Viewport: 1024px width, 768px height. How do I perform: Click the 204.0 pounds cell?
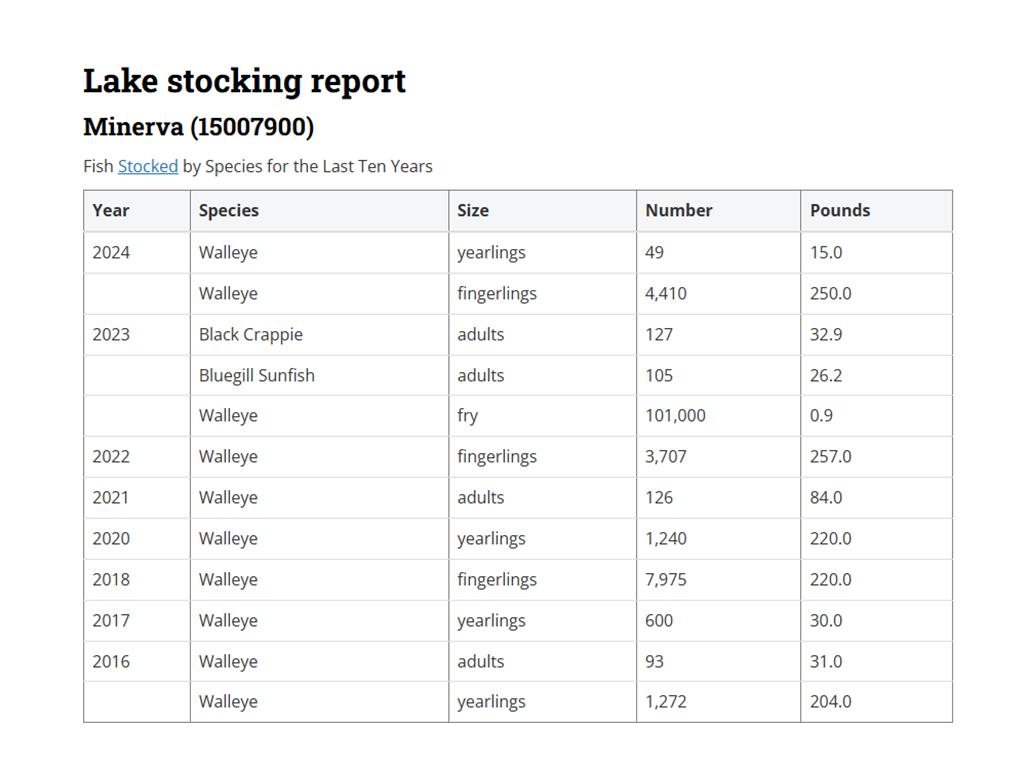831,701
